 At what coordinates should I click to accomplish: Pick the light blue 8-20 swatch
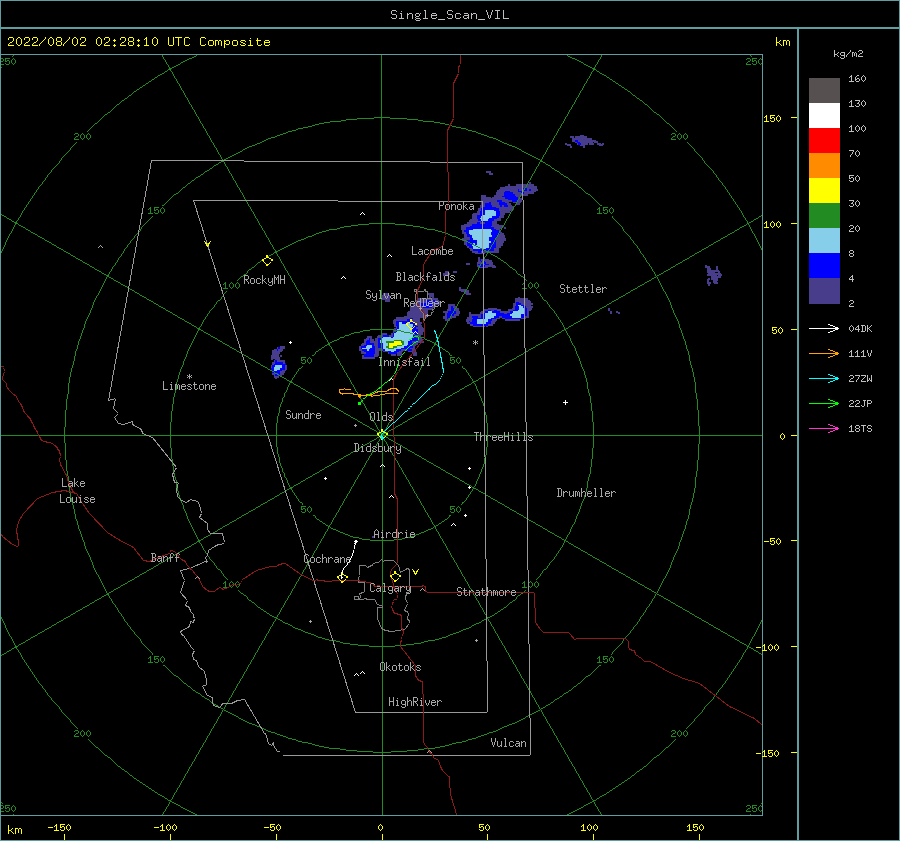(824, 240)
